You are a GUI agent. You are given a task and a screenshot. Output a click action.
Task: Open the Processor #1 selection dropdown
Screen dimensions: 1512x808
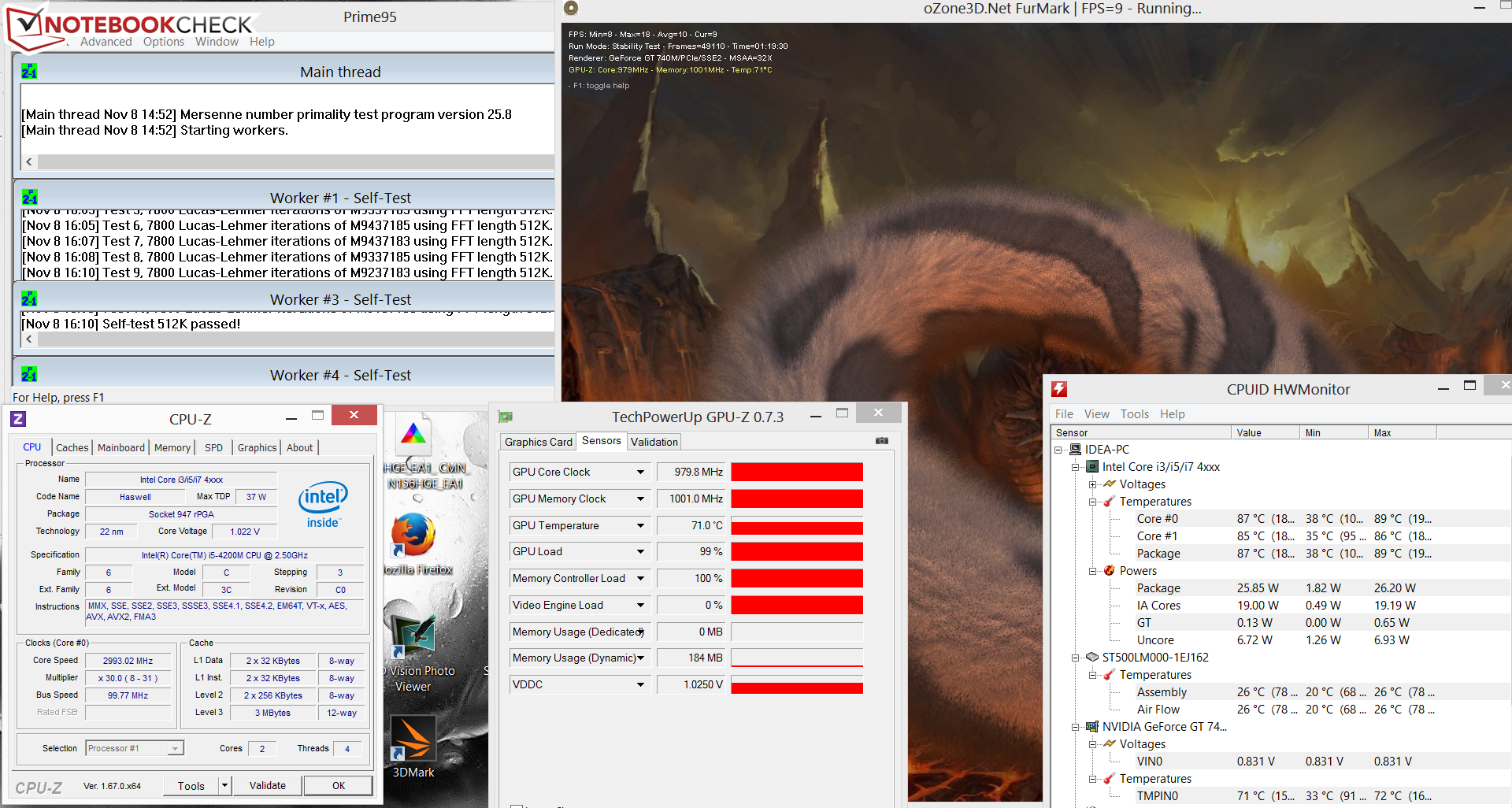point(176,748)
